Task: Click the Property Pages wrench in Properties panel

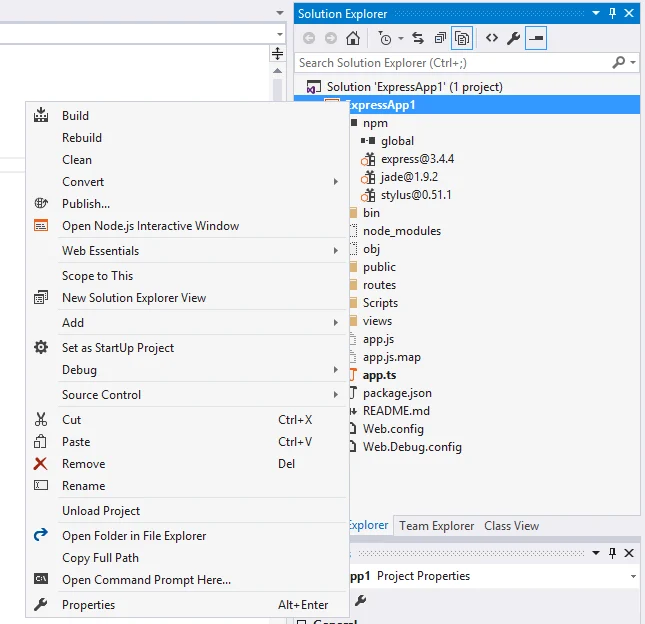Action: pyautogui.click(x=360, y=601)
